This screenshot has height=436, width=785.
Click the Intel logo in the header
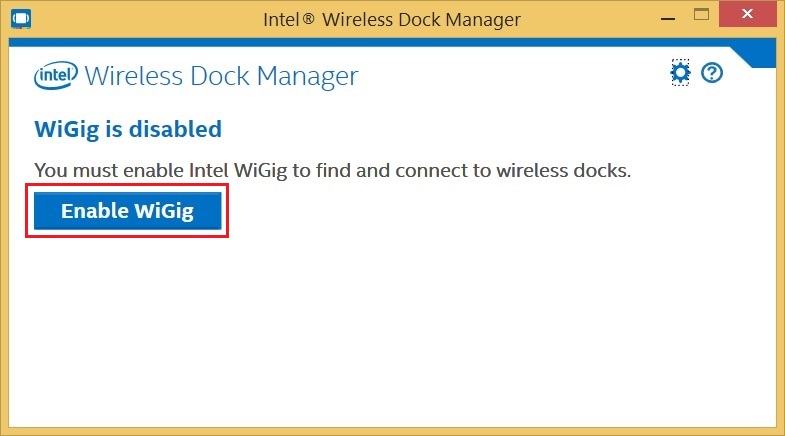(56, 75)
